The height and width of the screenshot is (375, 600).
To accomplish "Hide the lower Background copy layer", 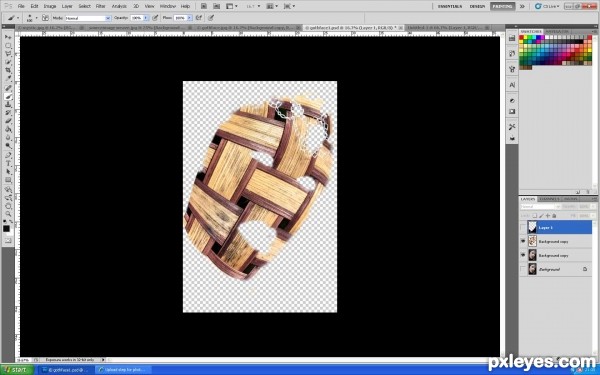I will pyautogui.click(x=523, y=255).
